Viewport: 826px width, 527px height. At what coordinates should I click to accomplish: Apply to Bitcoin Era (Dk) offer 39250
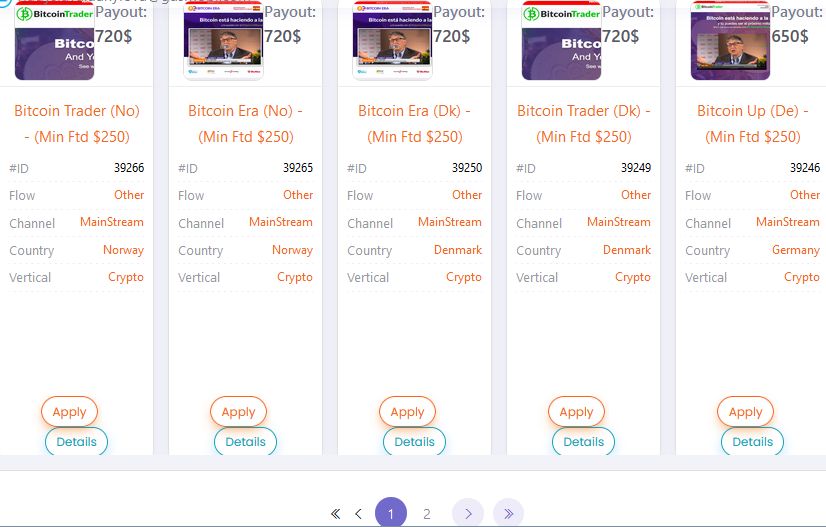[407, 412]
